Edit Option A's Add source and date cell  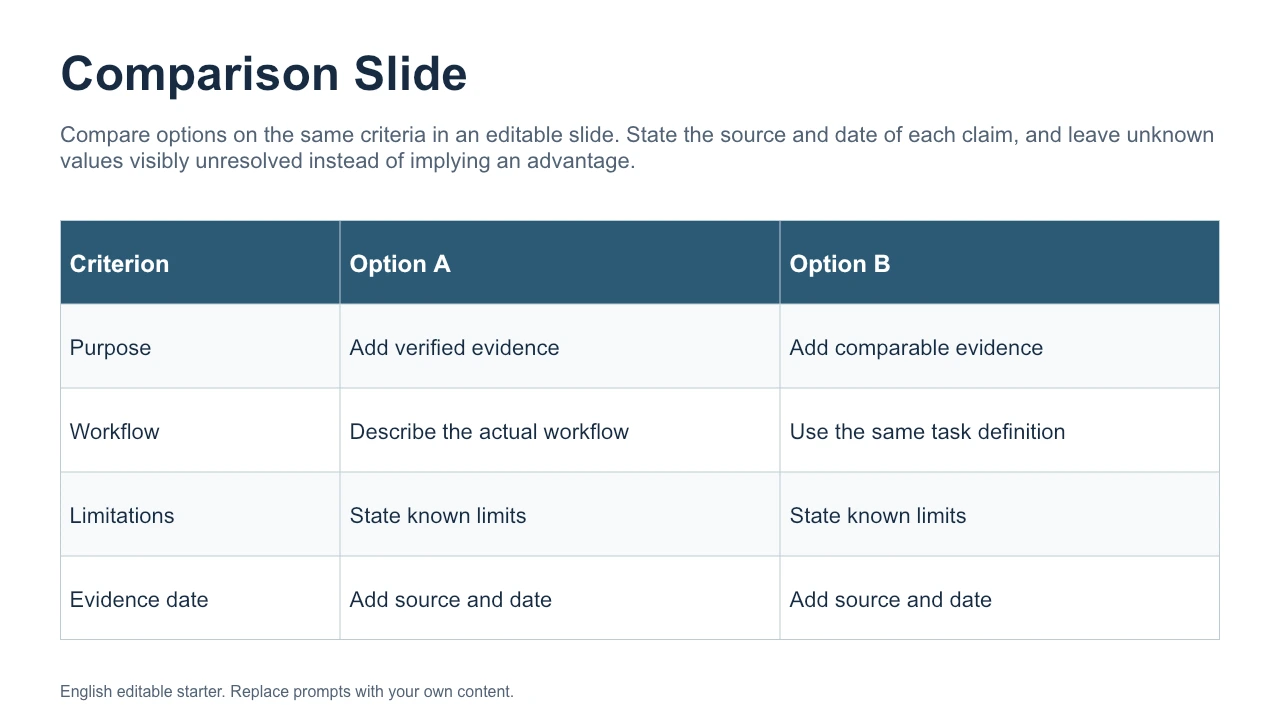[560, 599]
